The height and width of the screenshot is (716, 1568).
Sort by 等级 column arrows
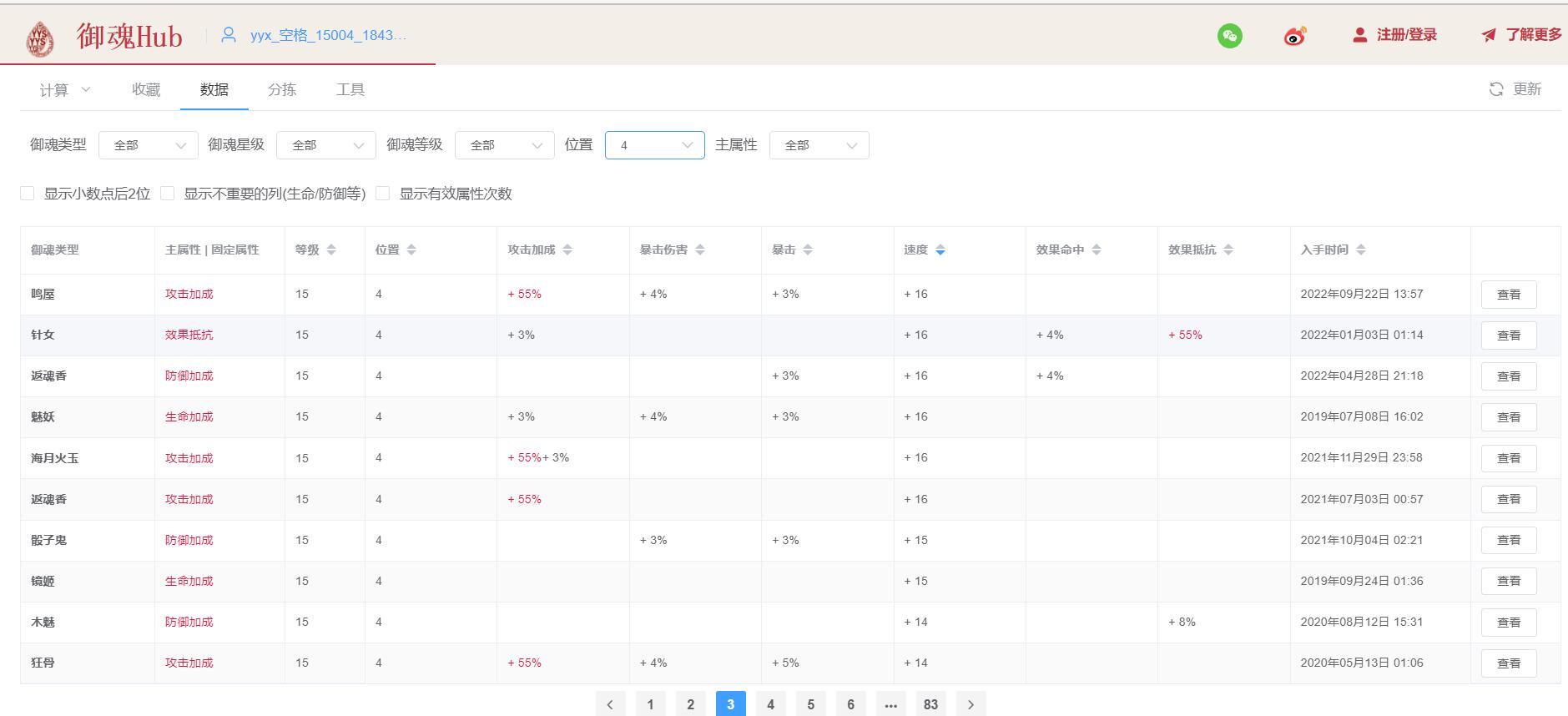[331, 250]
